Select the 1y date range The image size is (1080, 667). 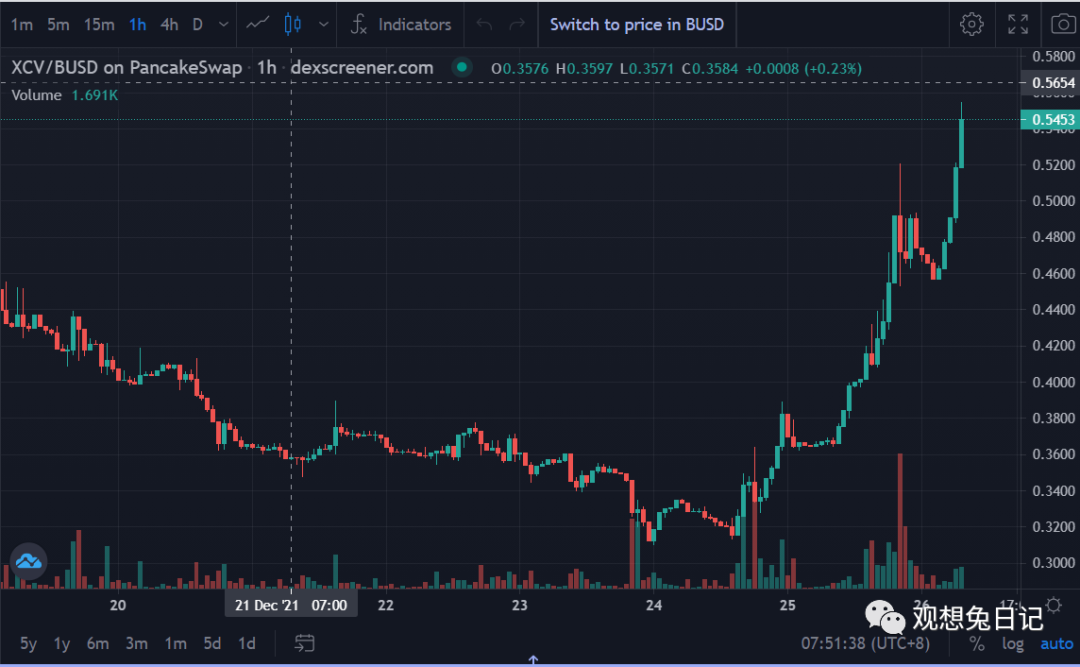click(x=62, y=644)
